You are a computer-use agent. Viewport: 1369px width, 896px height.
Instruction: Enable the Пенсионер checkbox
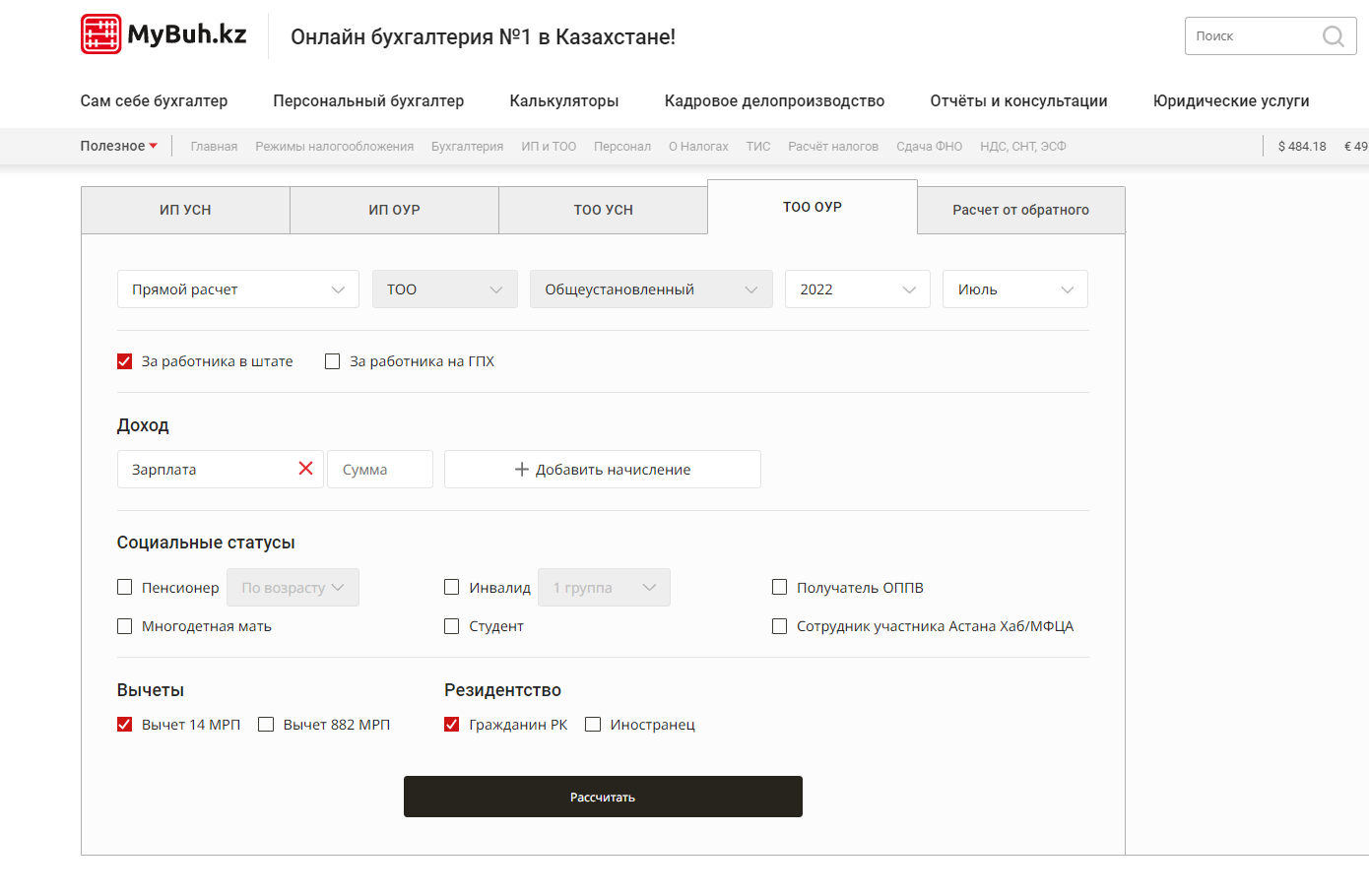[125, 588]
